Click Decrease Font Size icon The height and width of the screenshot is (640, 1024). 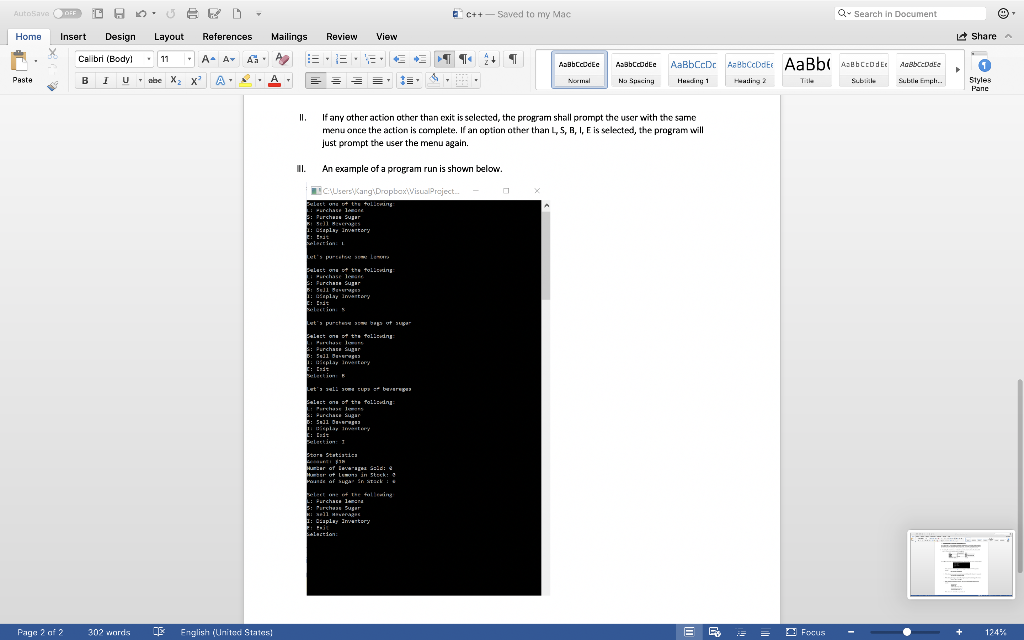point(229,59)
